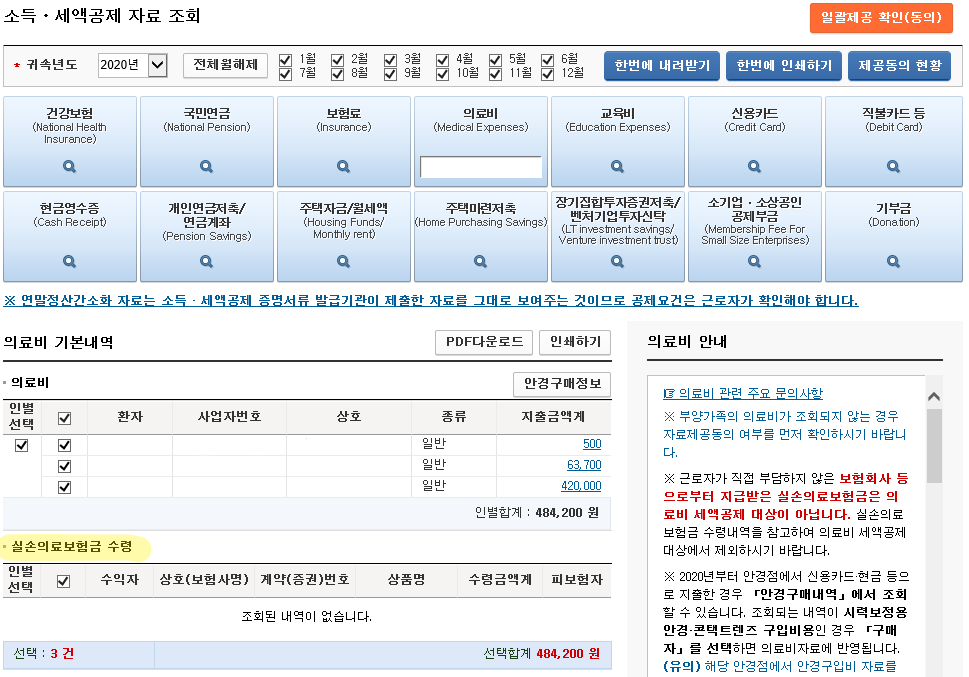
Task: Toggle the 6월 month checkbox
Action: click(x=548, y=60)
